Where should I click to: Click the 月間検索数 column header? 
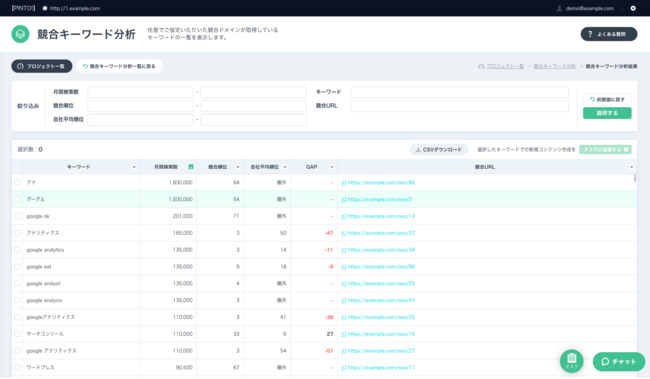[166, 167]
